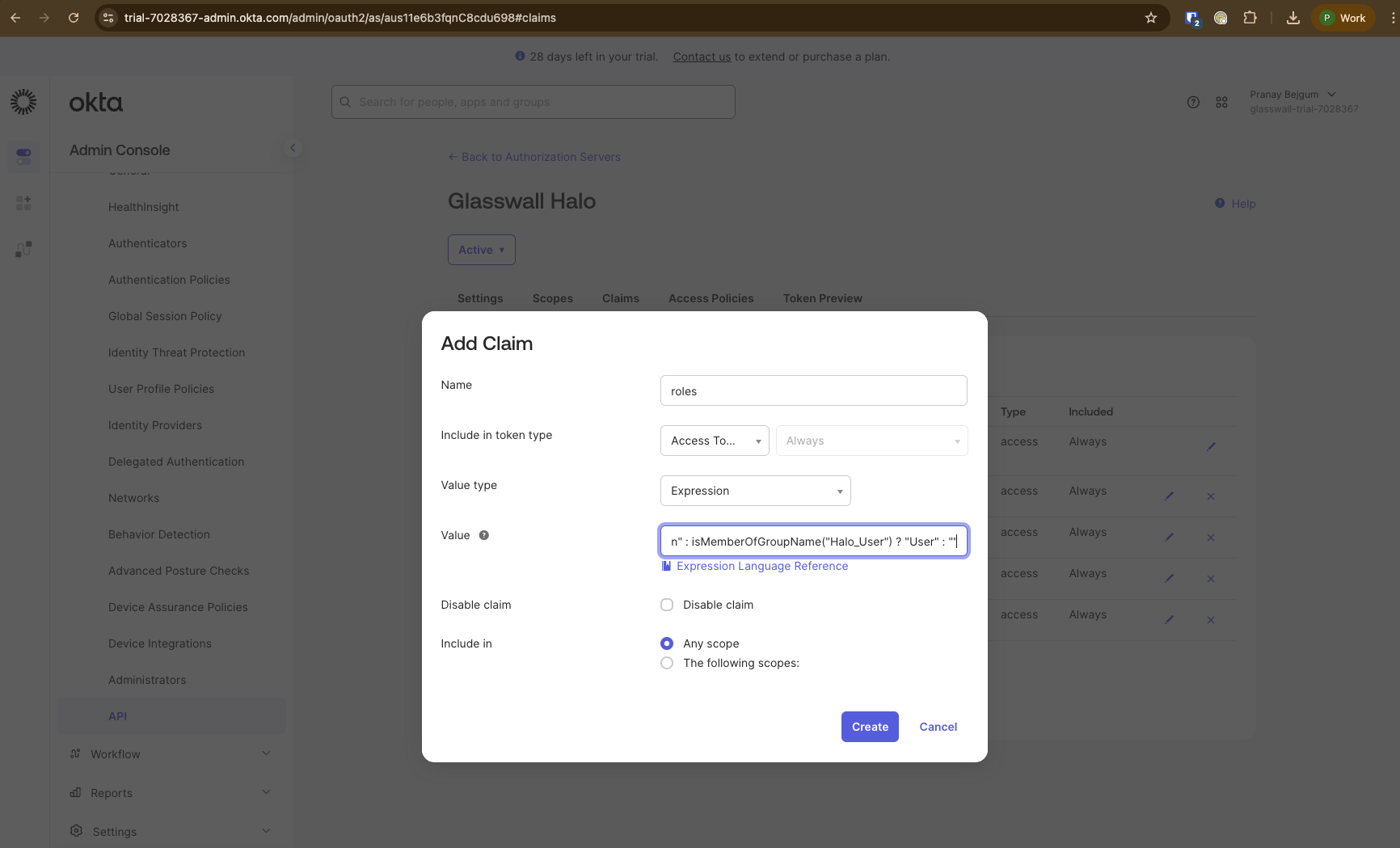
Task: Click the Value field help info icon
Action: 483,534
